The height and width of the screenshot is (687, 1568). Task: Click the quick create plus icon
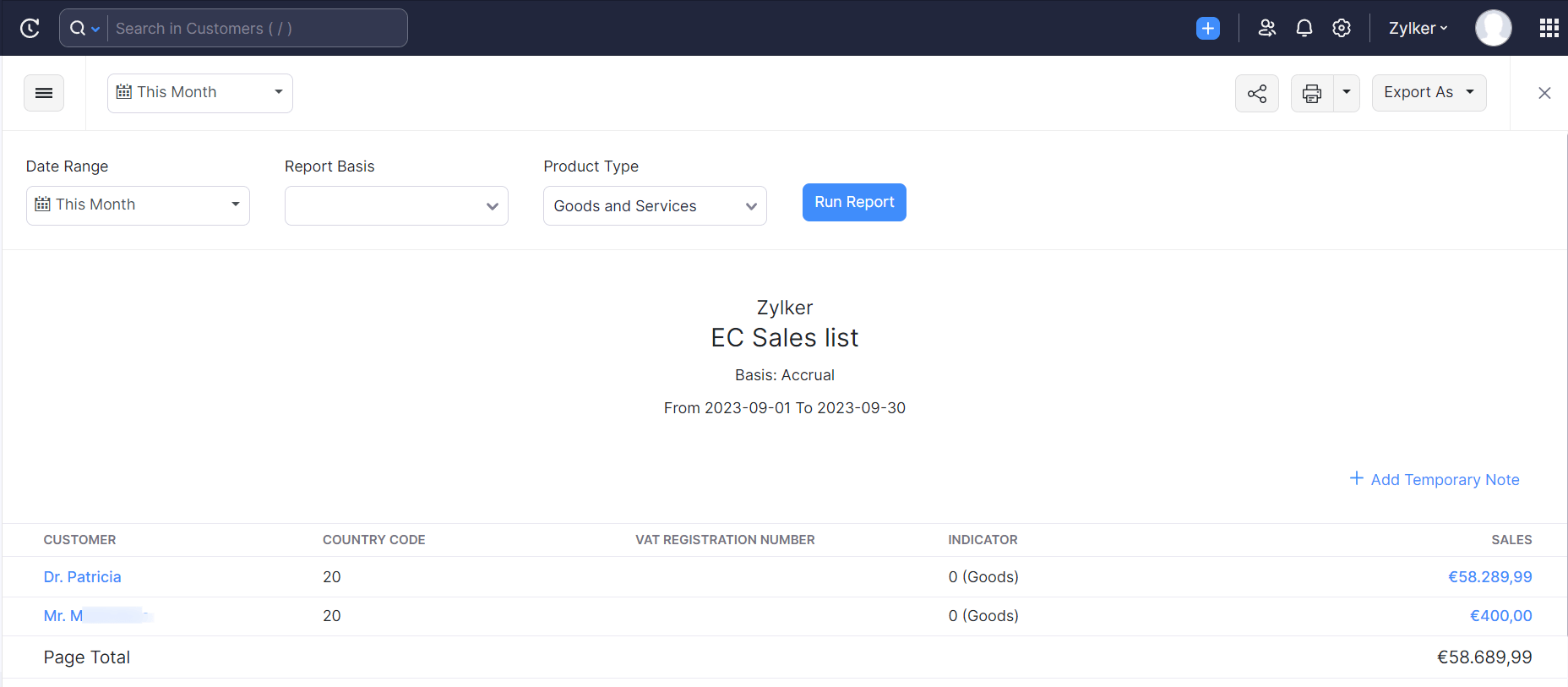pyautogui.click(x=1208, y=28)
